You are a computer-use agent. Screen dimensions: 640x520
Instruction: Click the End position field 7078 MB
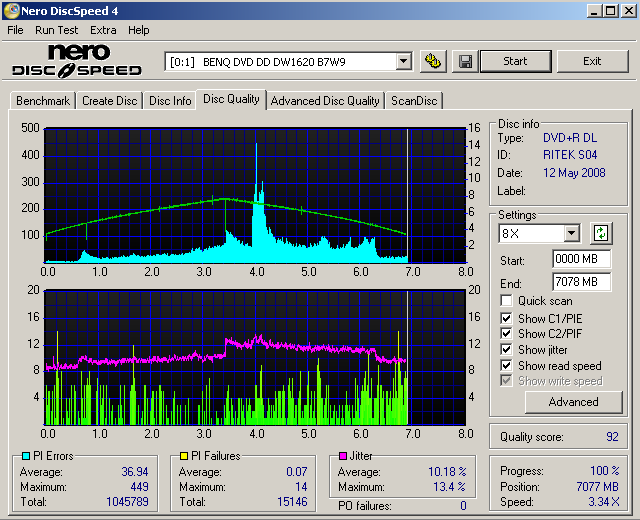(x=581, y=282)
